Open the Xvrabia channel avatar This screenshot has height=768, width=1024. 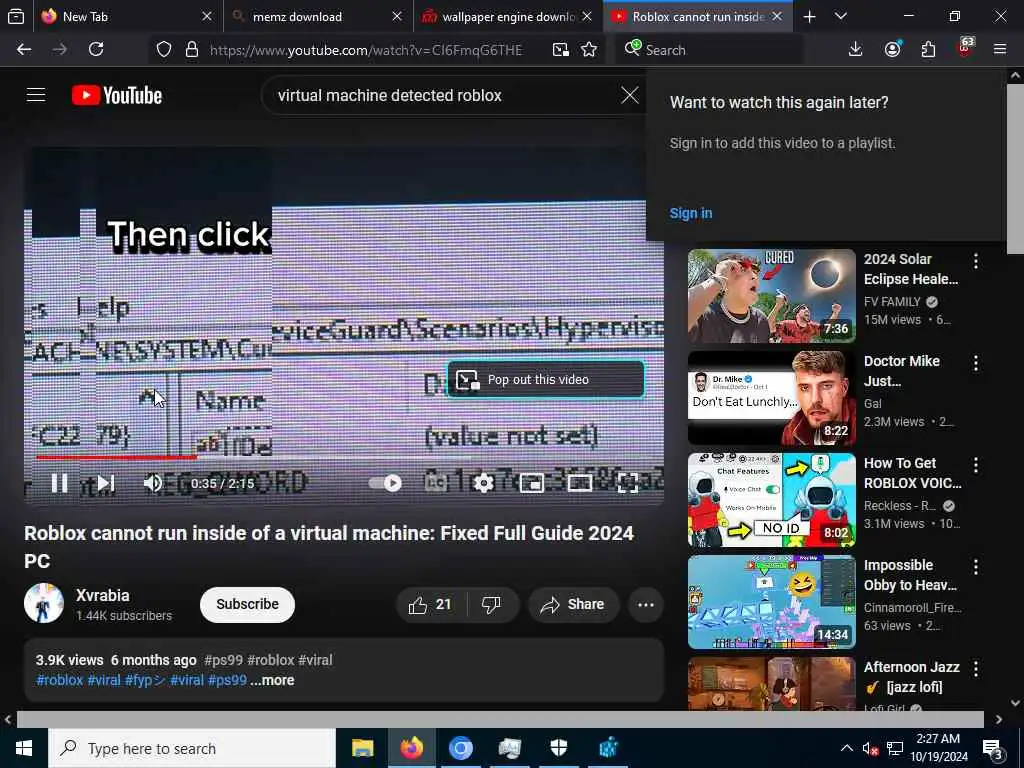click(x=44, y=603)
